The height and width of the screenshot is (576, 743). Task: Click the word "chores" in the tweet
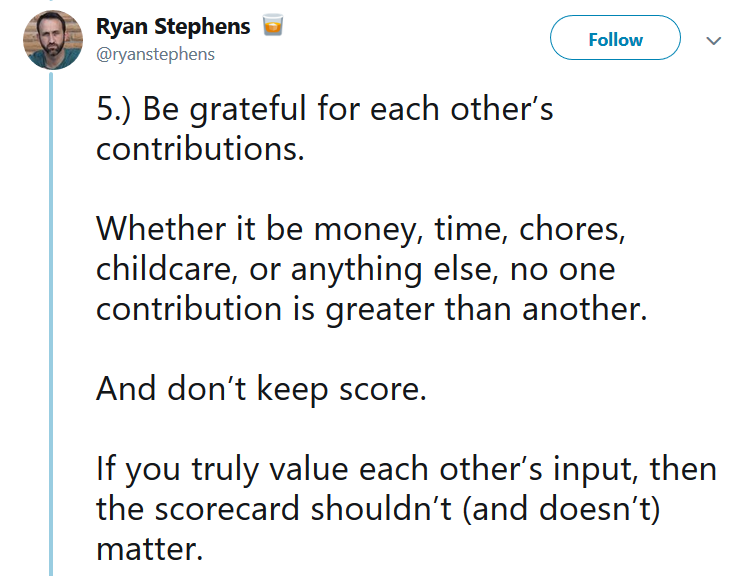(572, 229)
